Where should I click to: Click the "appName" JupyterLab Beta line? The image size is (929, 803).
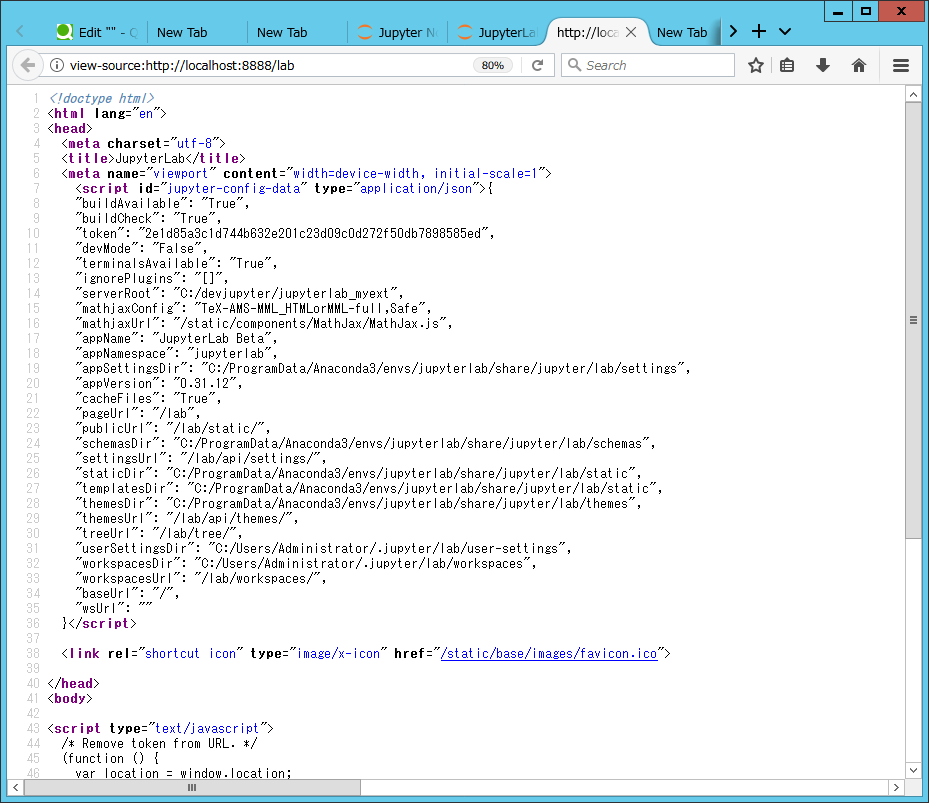pyautogui.click(x=176, y=338)
